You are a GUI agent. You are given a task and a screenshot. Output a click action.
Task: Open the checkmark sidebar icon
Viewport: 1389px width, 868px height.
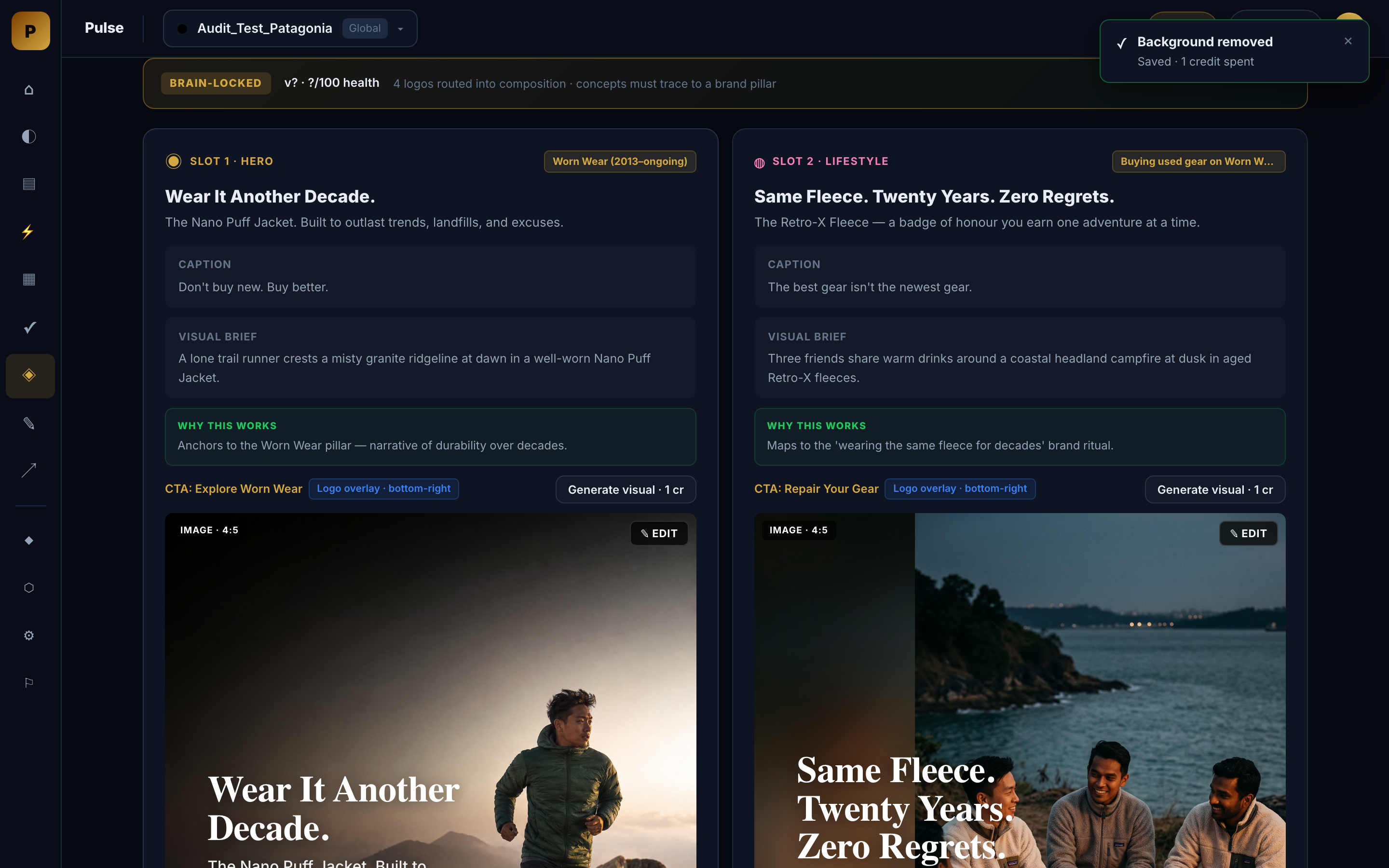(30, 327)
